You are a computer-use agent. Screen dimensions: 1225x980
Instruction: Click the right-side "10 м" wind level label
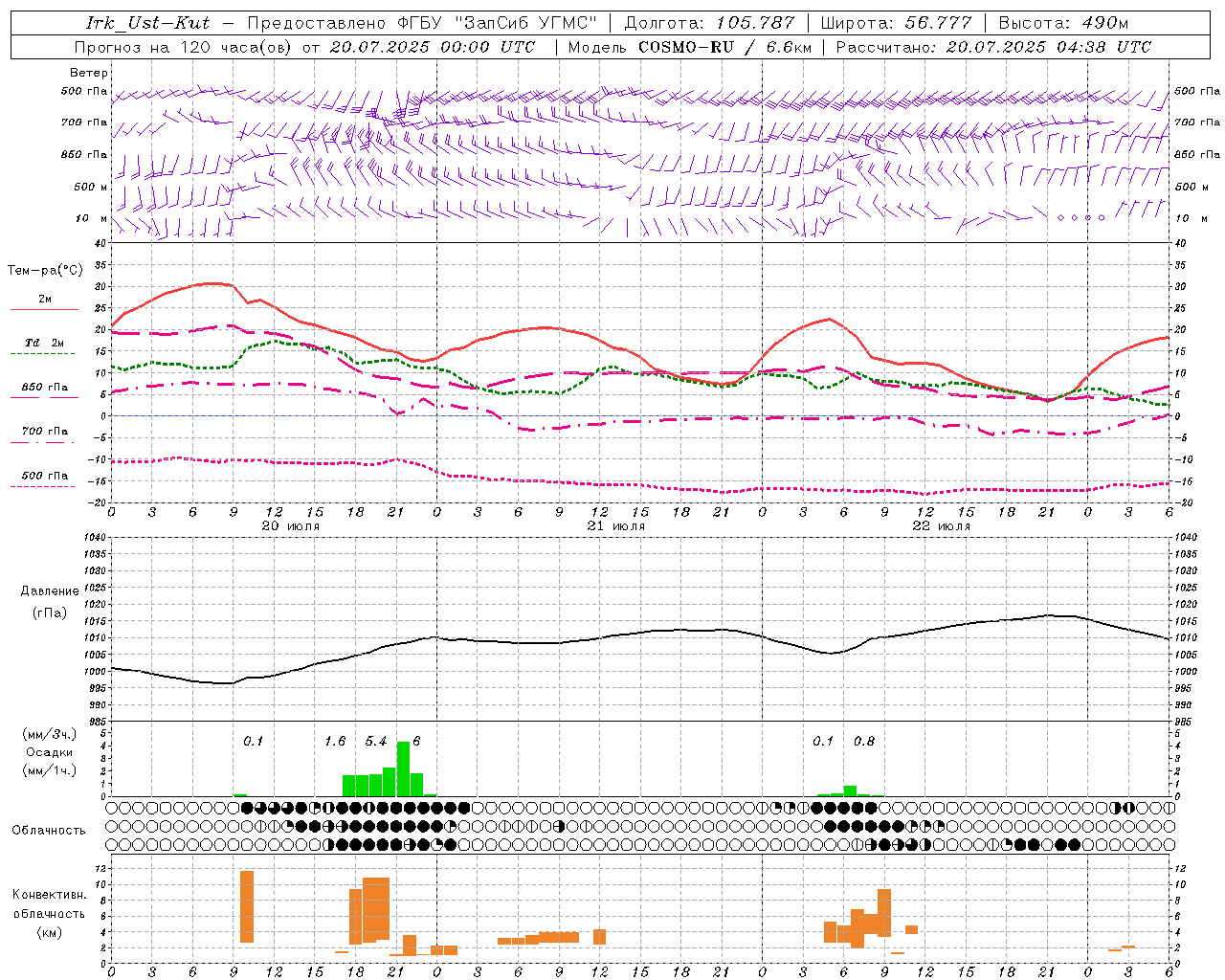point(1191,219)
